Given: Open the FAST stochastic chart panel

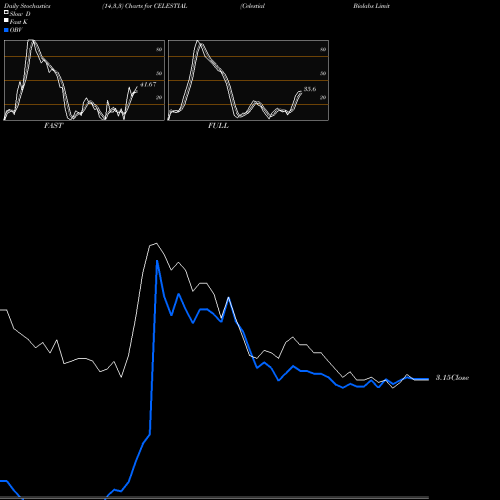Looking at the screenshot, I should 84,80.
